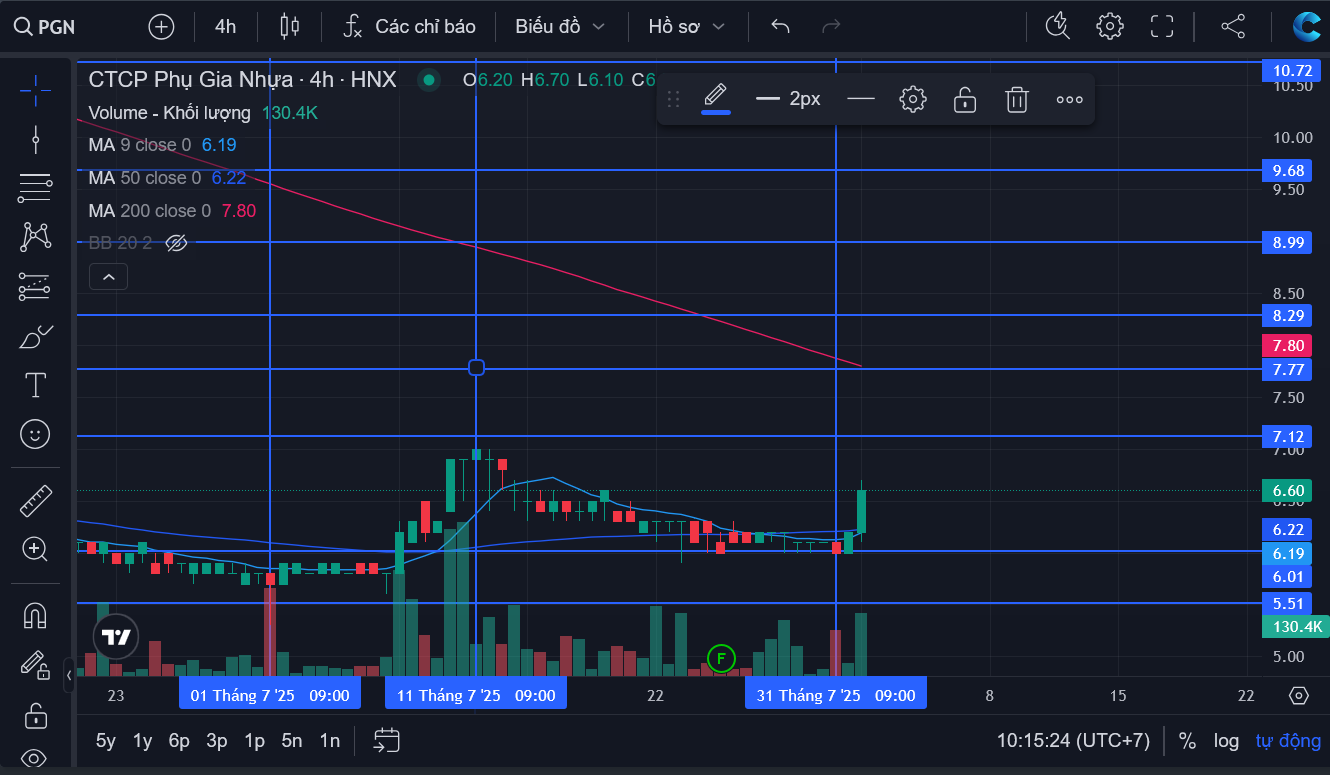Image resolution: width=1330 pixels, height=775 pixels.
Task: Switch the chart to fullscreen mode
Action: pos(1162,26)
